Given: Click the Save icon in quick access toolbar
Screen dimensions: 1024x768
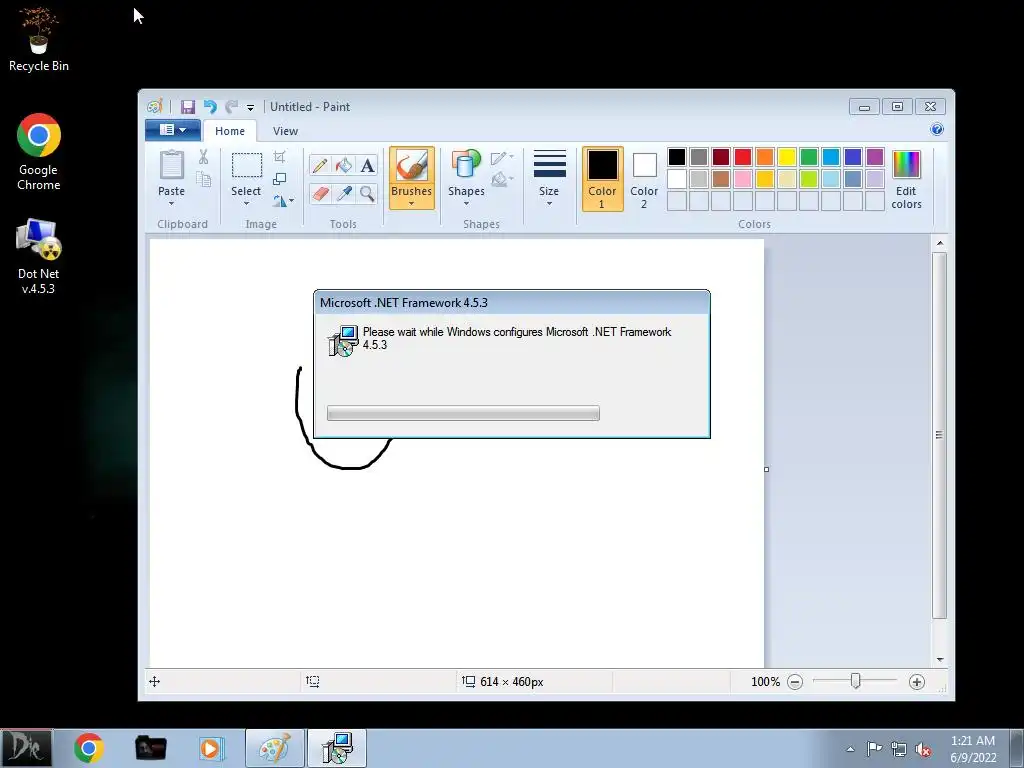Looking at the screenshot, I should click(188, 106).
